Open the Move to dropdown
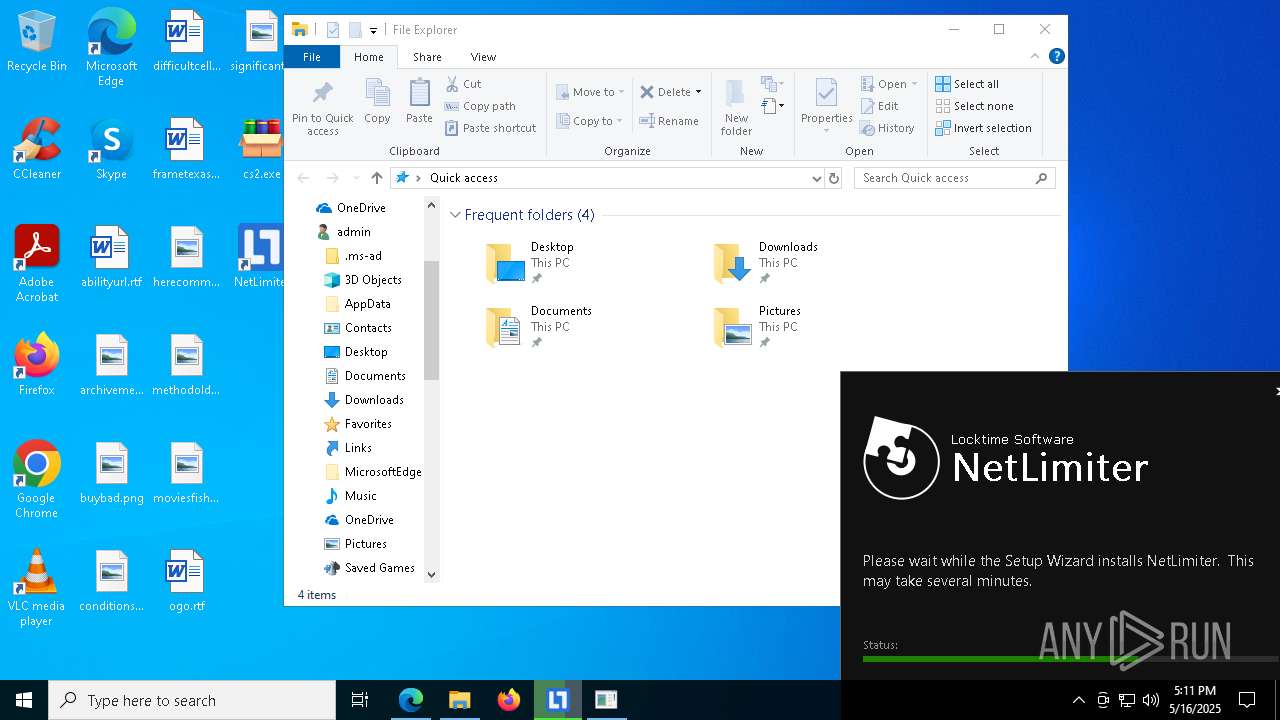This screenshot has width=1280, height=720. click(590, 92)
